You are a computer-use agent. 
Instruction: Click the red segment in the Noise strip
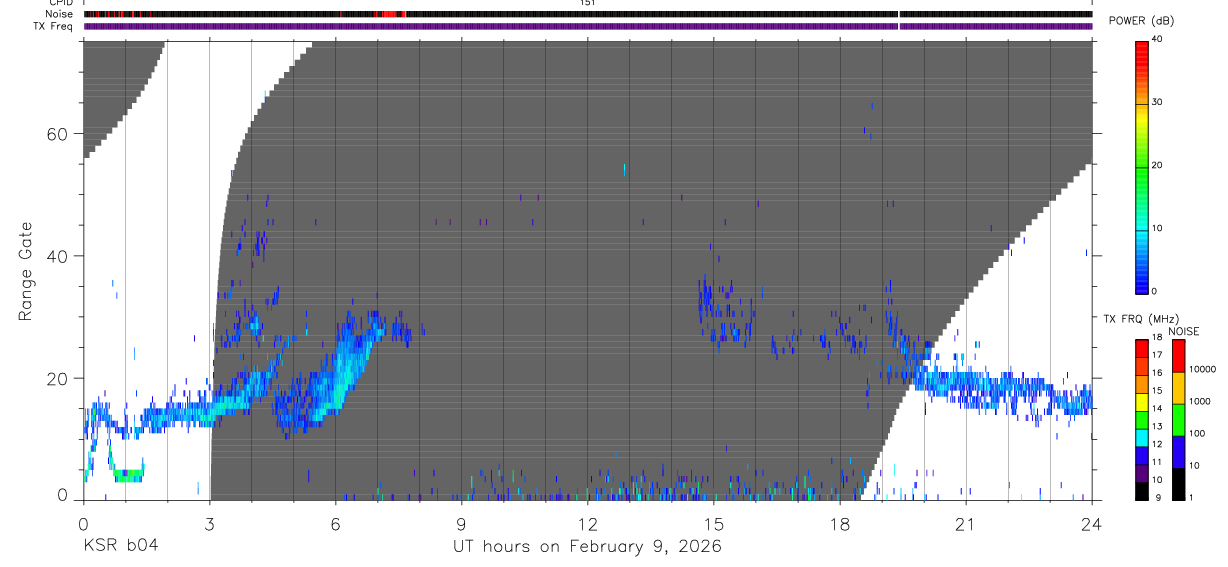[389, 14]
